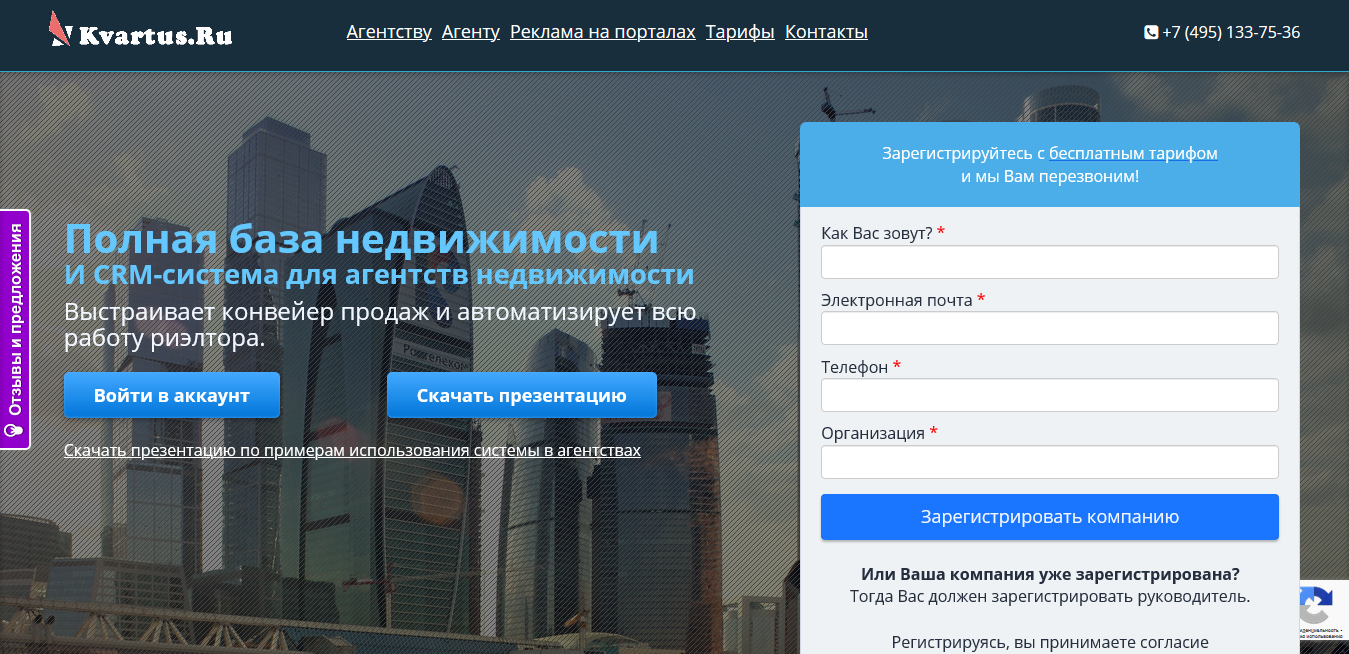The width and height of the screenshot is (1349, 654).
Task: Click the Kvartus.Ru logo
Action: (x=141, y=31)
